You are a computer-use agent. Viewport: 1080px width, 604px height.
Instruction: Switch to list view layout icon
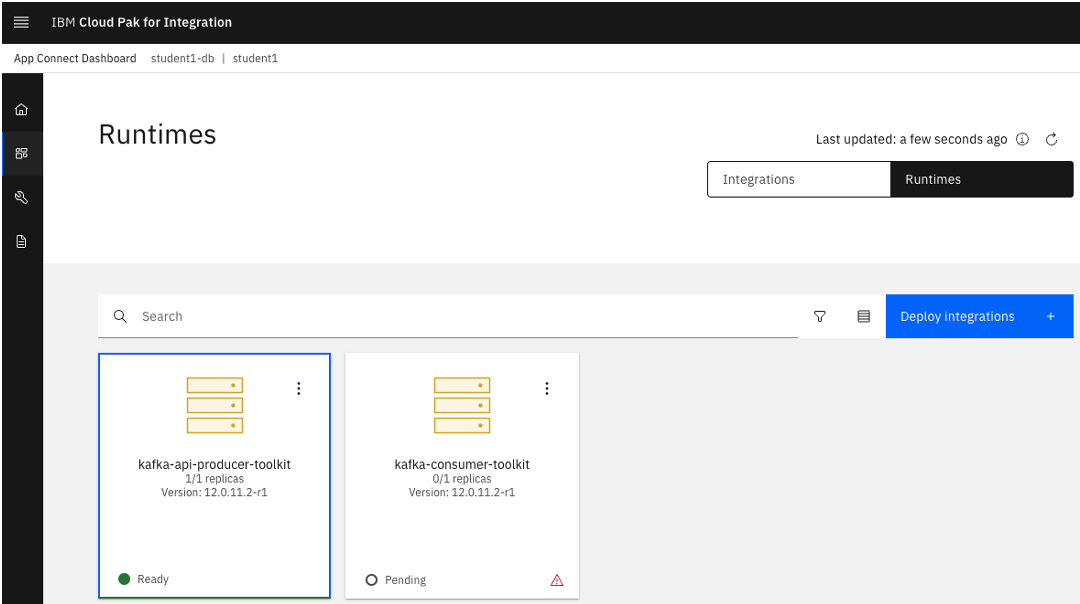[x=864, y=316]
